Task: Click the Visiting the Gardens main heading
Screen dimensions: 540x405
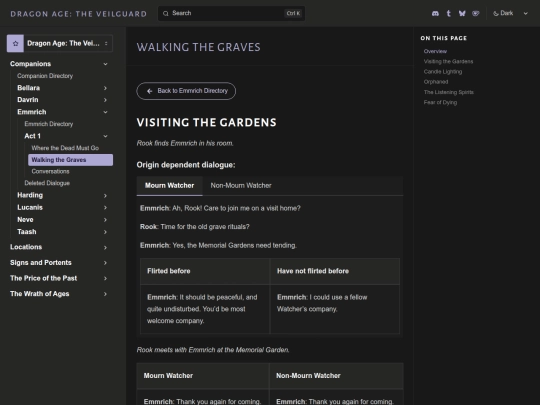Action: (x=207, y=123)
